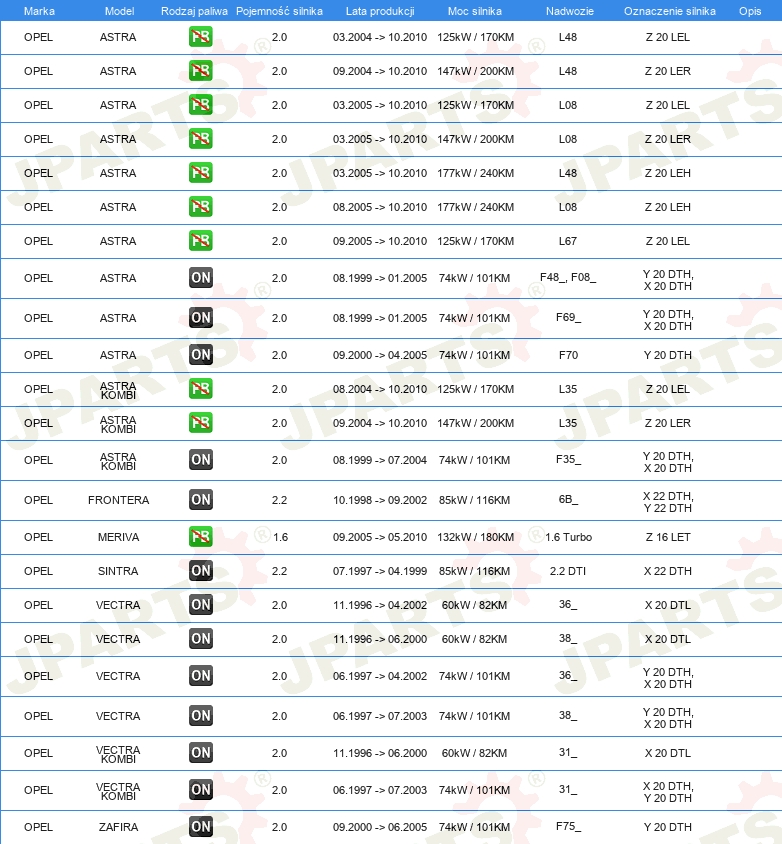Select the MERIVA model cell
Screen dimensions: 782x844
(x=118, y=537)
